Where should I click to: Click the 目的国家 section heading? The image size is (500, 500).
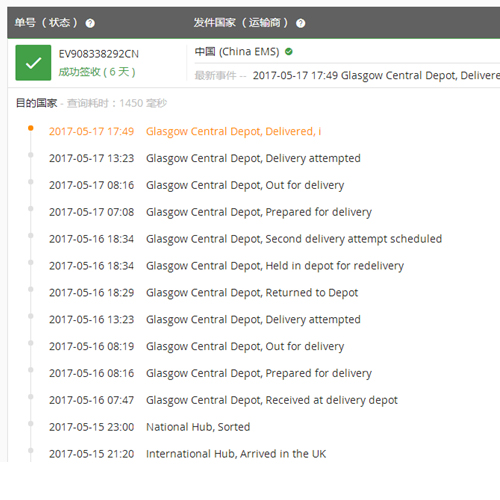(x=37, y=103)
